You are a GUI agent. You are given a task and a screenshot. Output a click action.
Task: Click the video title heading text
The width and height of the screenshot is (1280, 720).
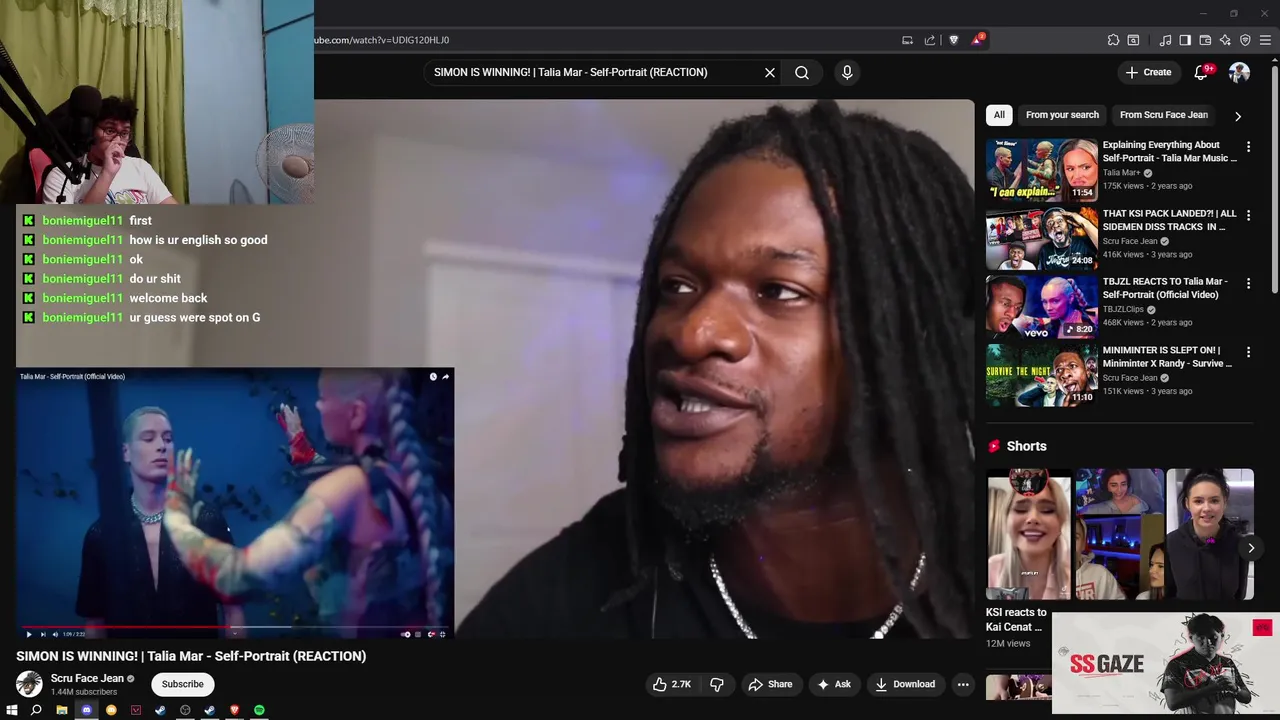(191, 656)
